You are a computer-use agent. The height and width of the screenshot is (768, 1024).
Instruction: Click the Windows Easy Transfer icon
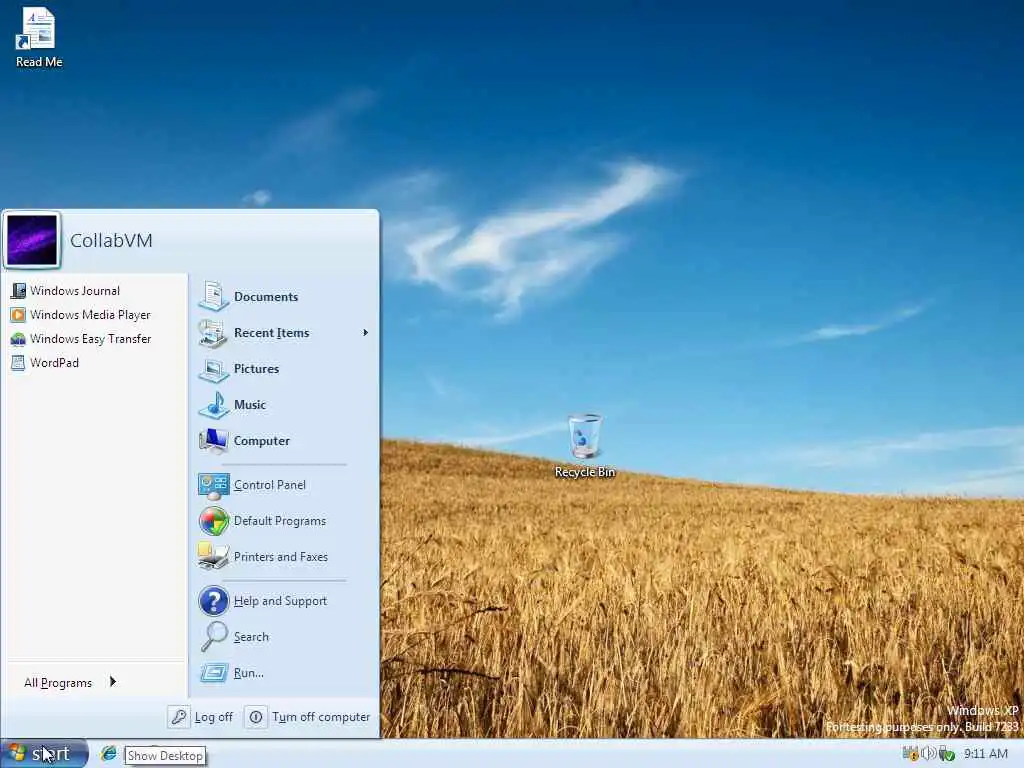pos(18,339)
